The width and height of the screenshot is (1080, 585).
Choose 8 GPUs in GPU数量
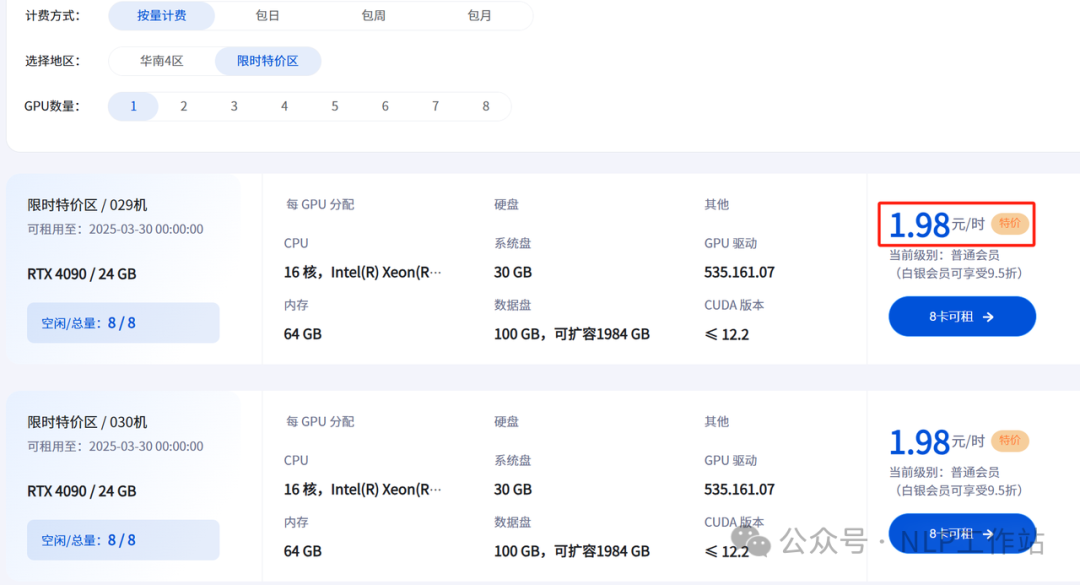(x=486, y=106)
